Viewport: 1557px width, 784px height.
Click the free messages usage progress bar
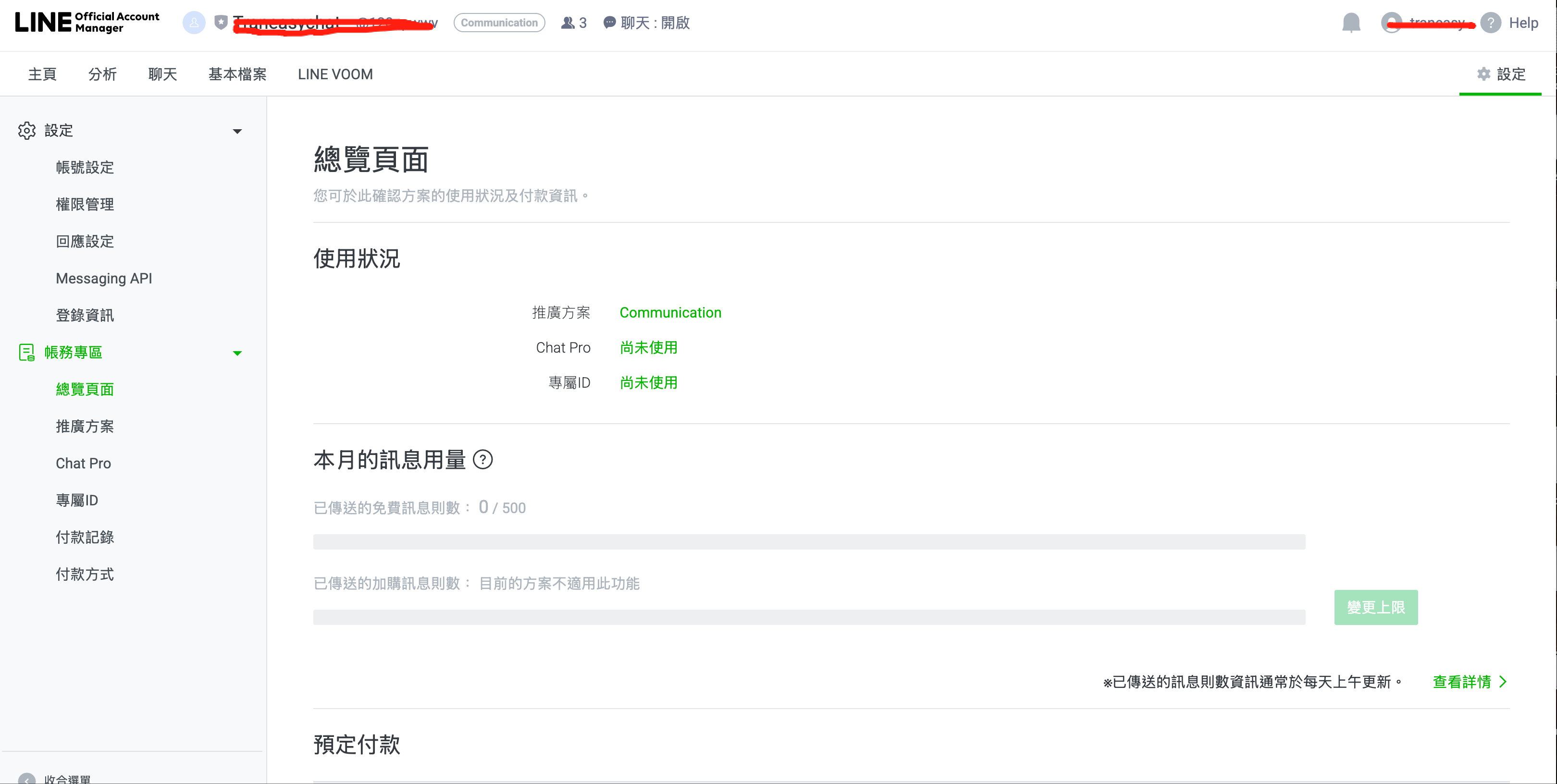pyautogui.click(x=808, y=542)
